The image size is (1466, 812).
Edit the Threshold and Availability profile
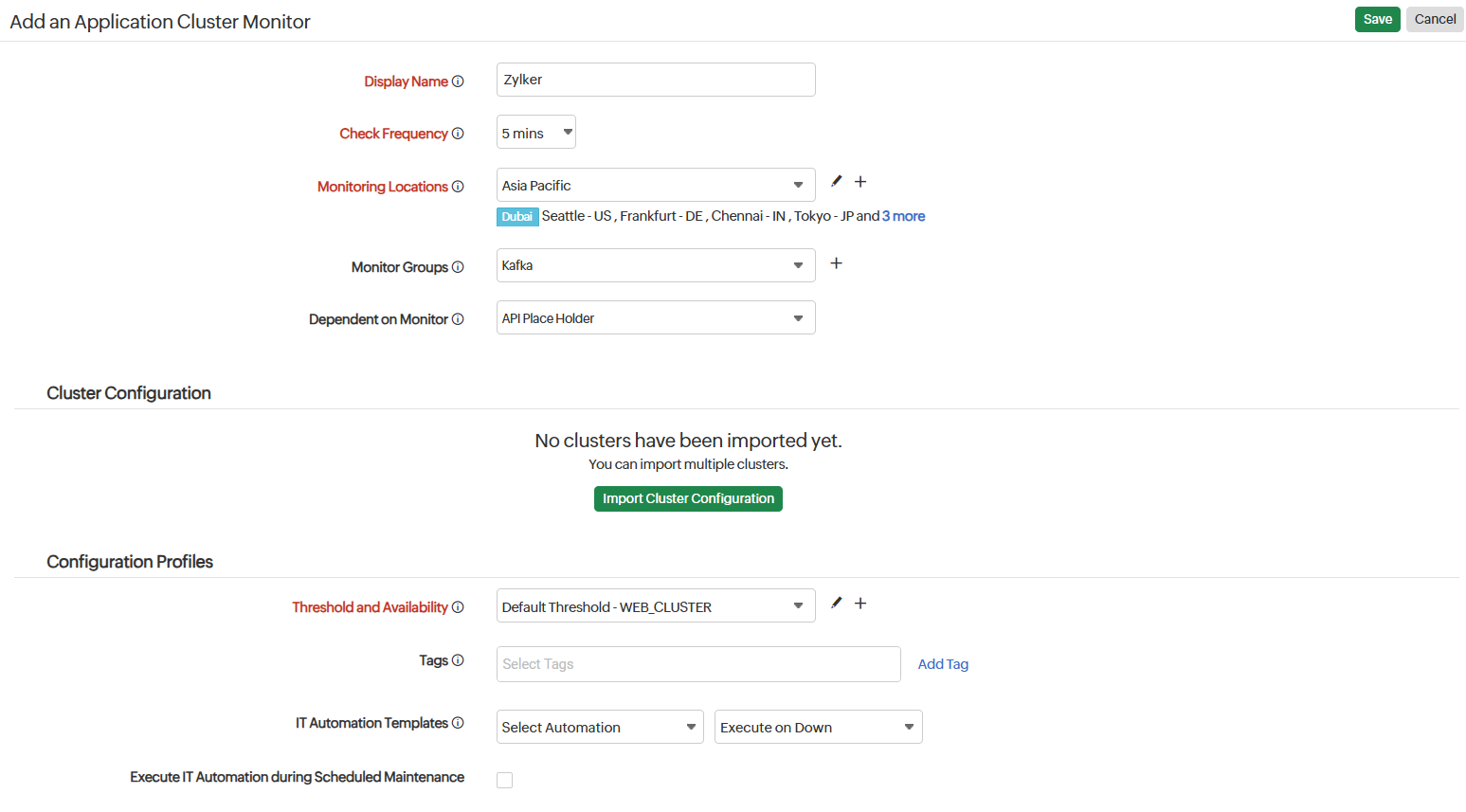(x=835, y=603)
